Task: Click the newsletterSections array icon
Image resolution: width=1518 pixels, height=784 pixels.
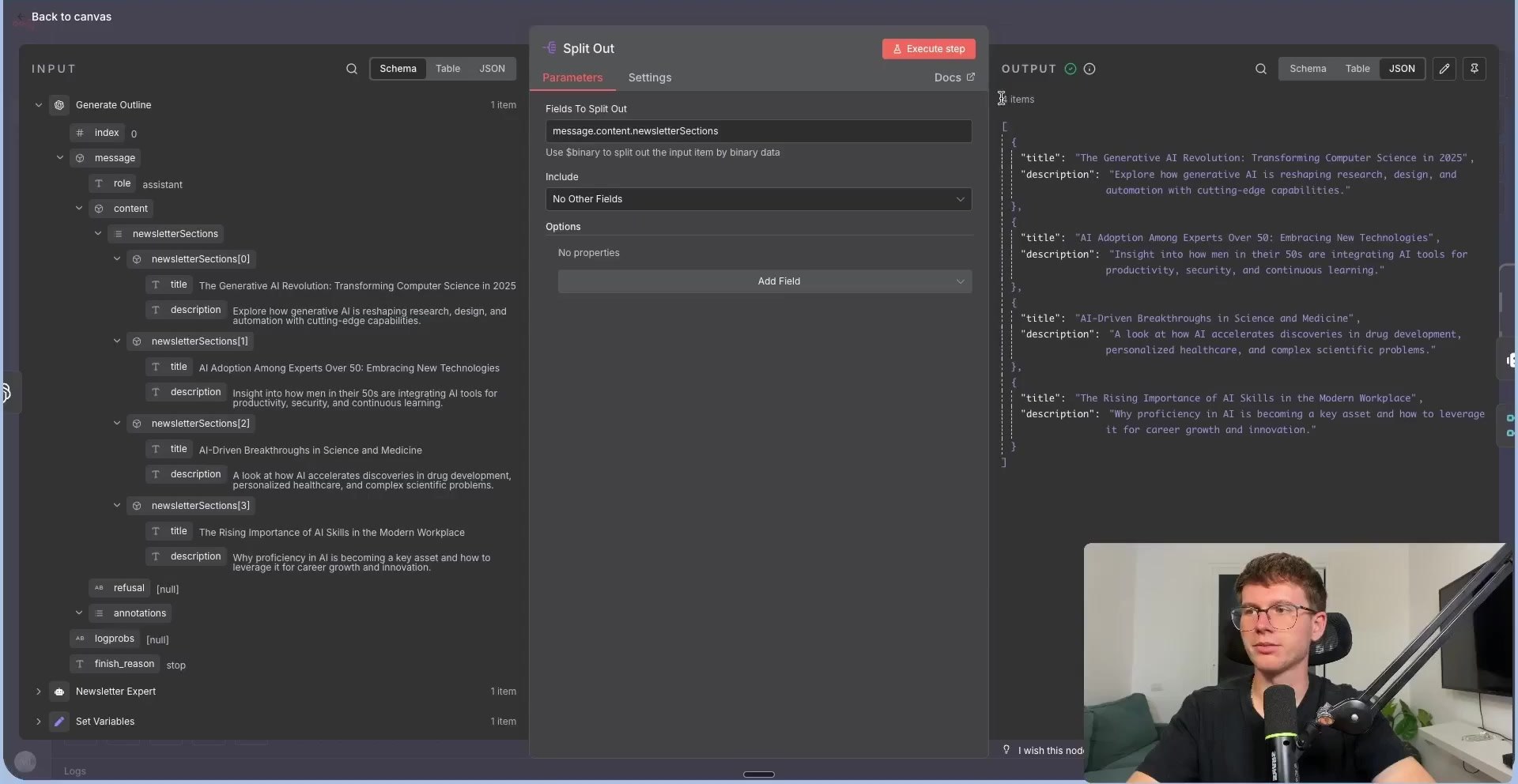Action: (x=118, y=234)
